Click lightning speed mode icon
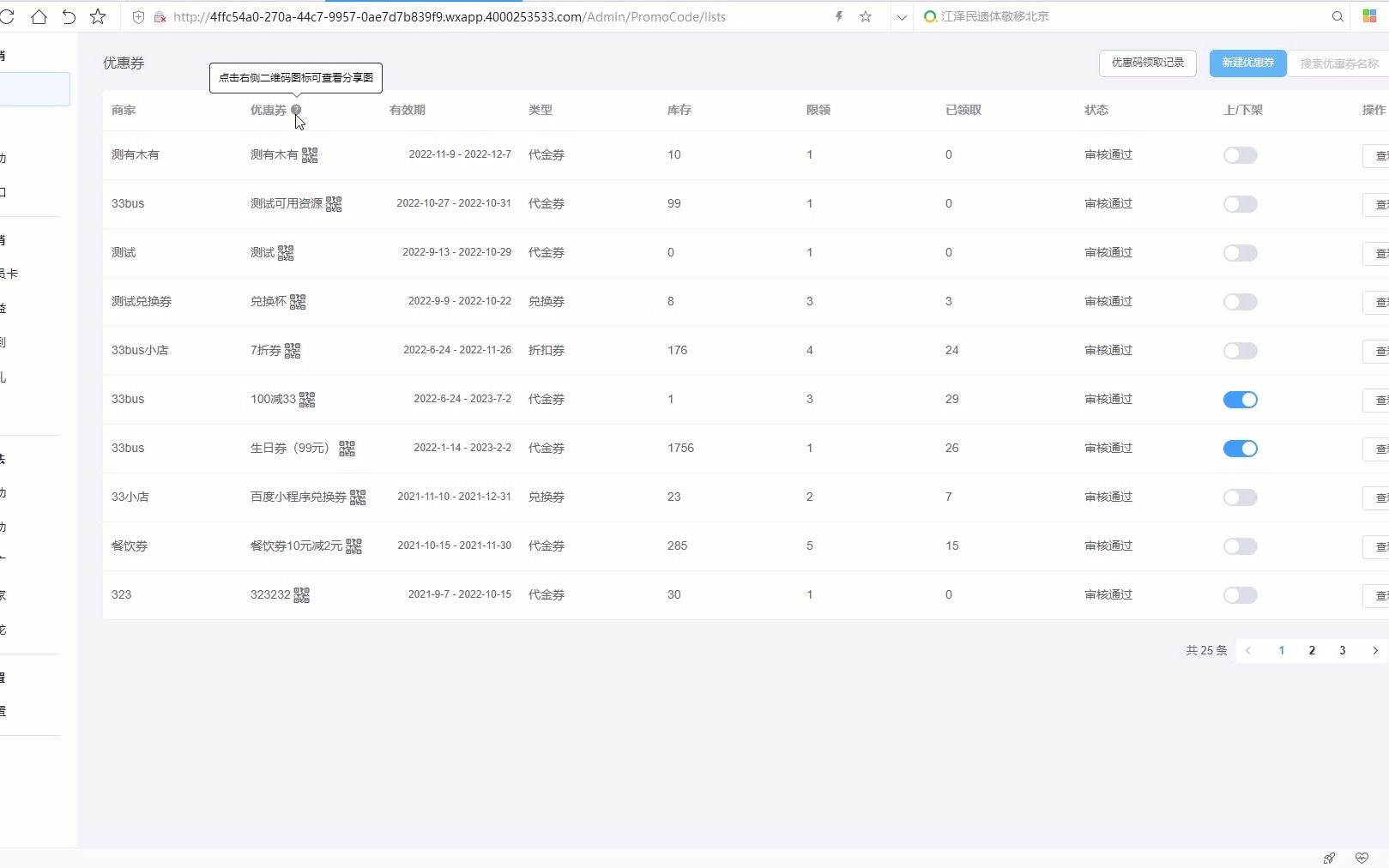This screenshot has width=1389, height=868. 839,16
